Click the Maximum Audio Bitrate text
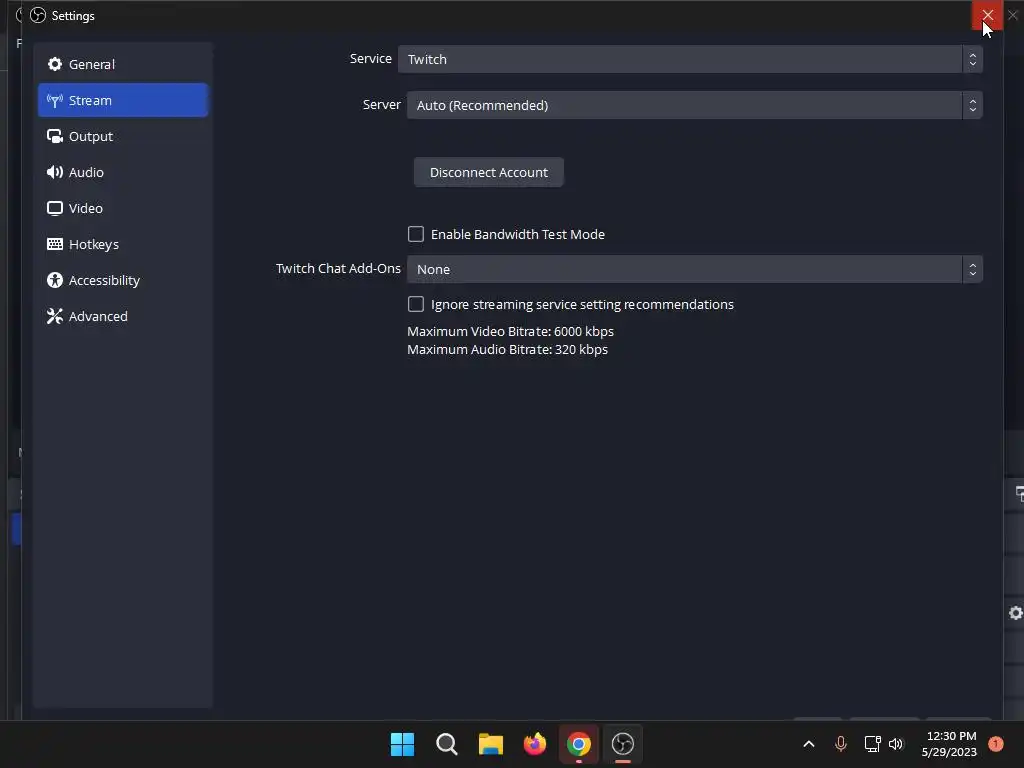 pyautogui.click(x=507, y=349)
